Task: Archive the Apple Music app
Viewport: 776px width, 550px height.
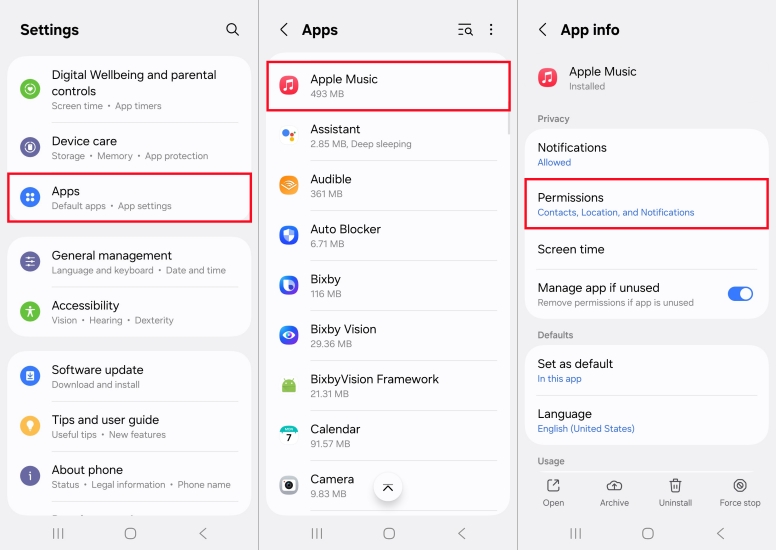Action: pos(614,492)
